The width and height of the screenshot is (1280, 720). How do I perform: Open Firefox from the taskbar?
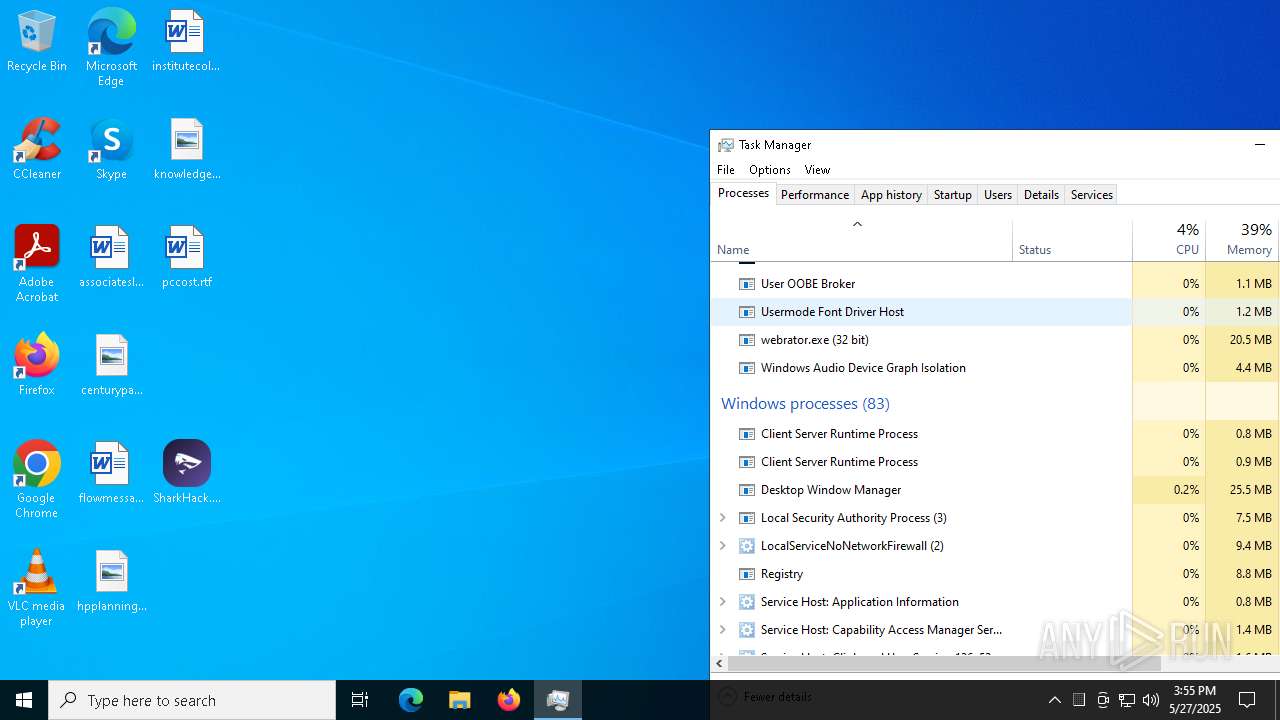pyautogui.click(x=509, y=700)
